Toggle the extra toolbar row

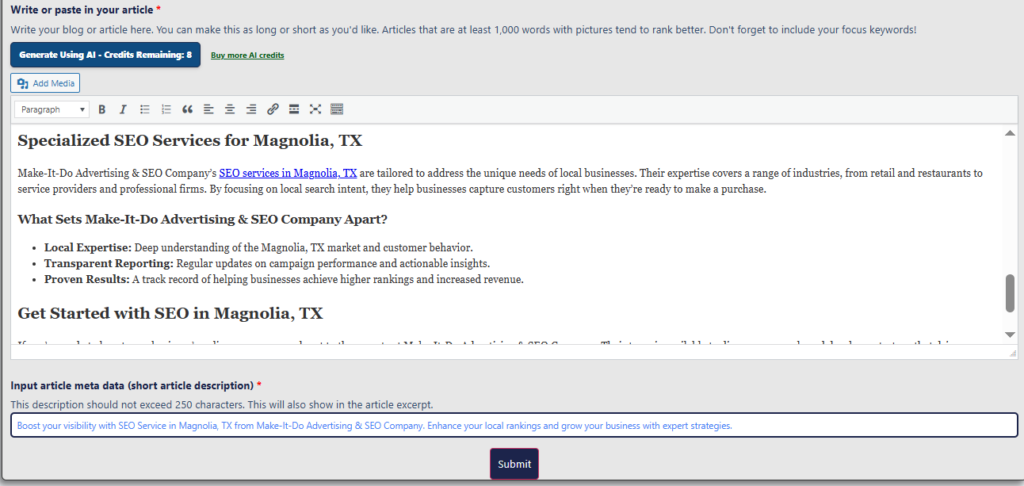(337, 109)
